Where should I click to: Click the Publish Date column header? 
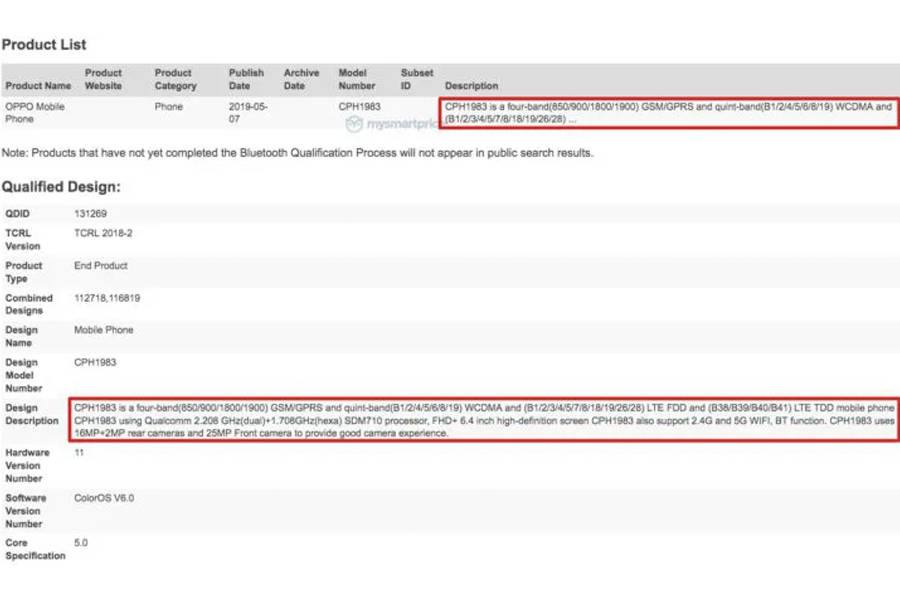coord(246,79)
